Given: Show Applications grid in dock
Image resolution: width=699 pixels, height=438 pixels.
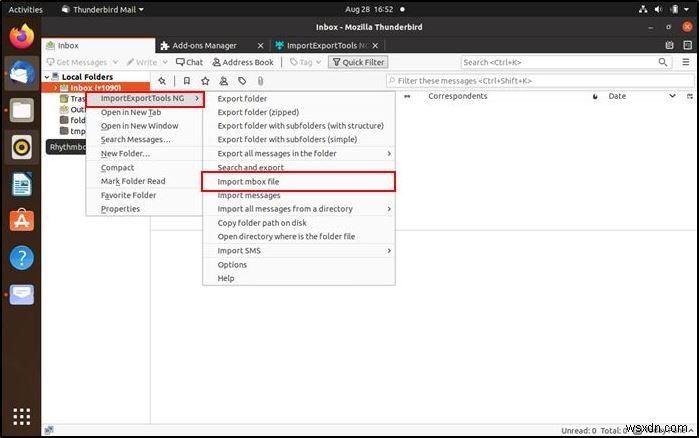Looking at the screenshot, I should 21,416.
